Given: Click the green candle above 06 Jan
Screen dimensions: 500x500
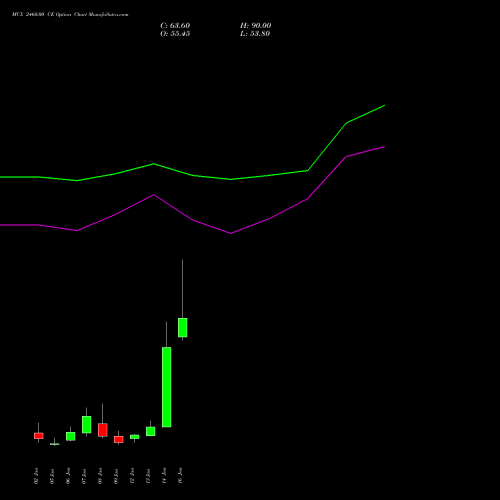Looking at the screenshot, I should coord(71,436).
